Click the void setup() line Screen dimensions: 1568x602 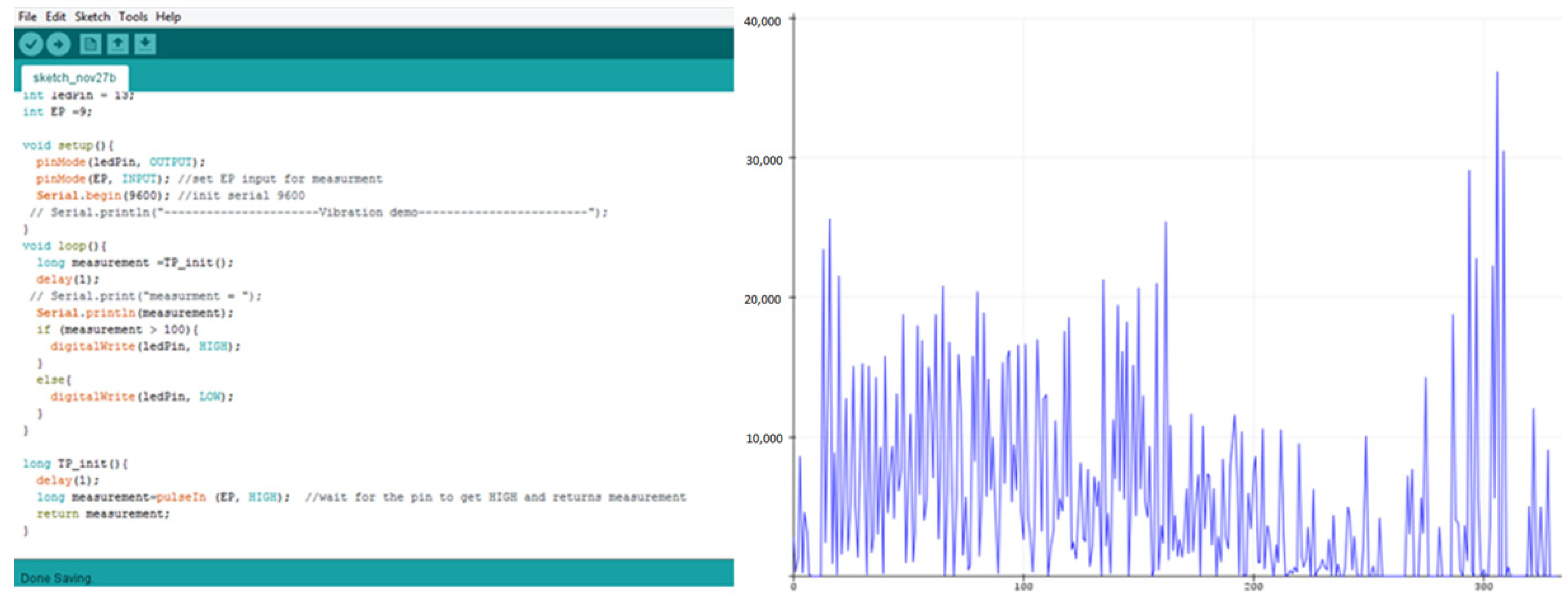tap(68, 145)
